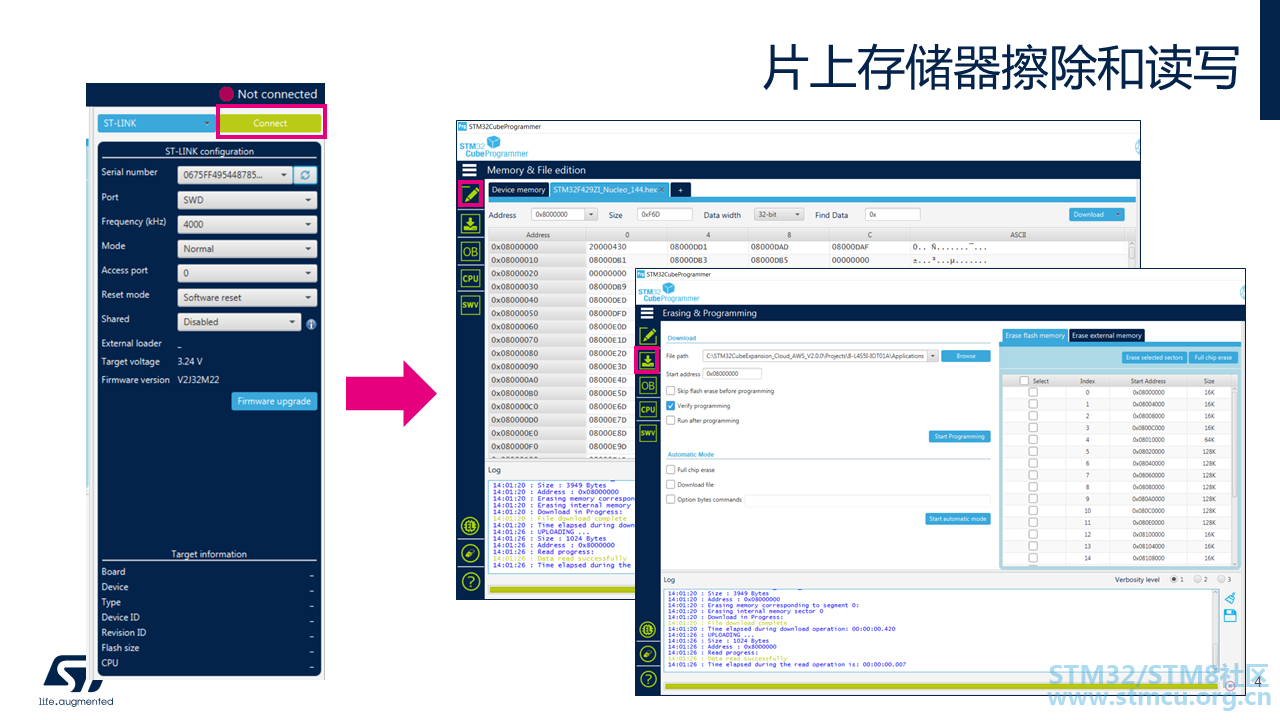
Task: Enable Skip flash erase before programming
Action: pos(671,391)
